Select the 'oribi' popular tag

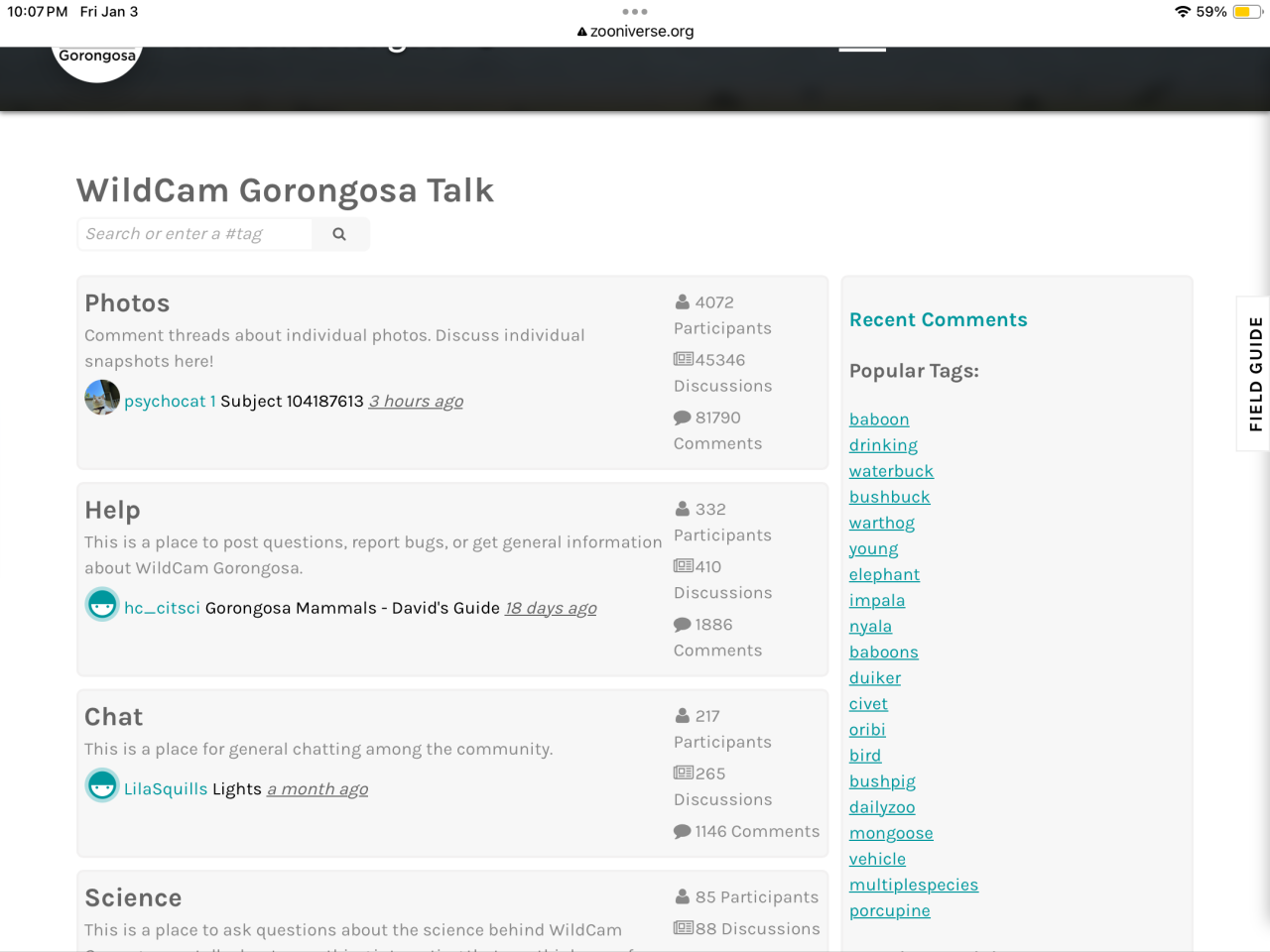(x=867, y=729)
